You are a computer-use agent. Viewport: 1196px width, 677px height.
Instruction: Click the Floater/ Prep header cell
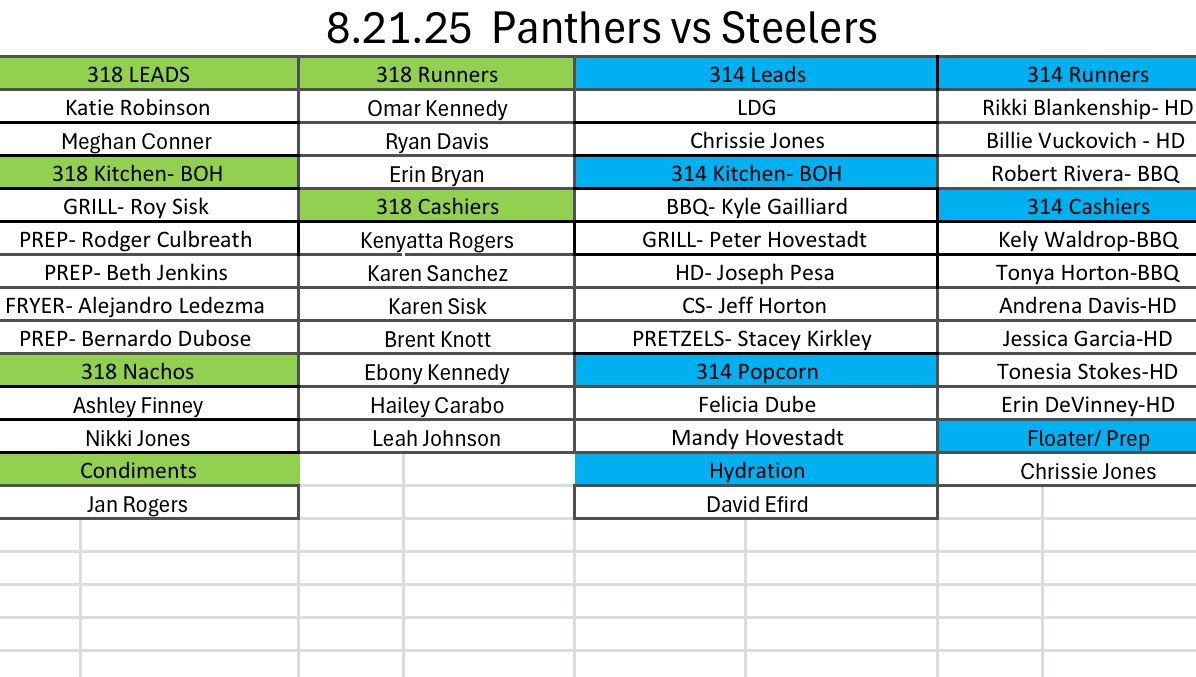click(1087, 438)
